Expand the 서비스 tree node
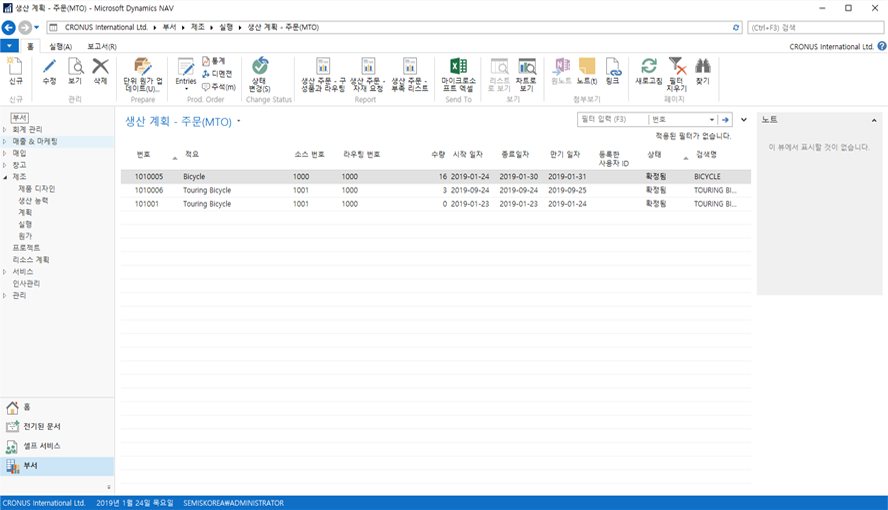 pyautogui.click(x=5, y=272)
